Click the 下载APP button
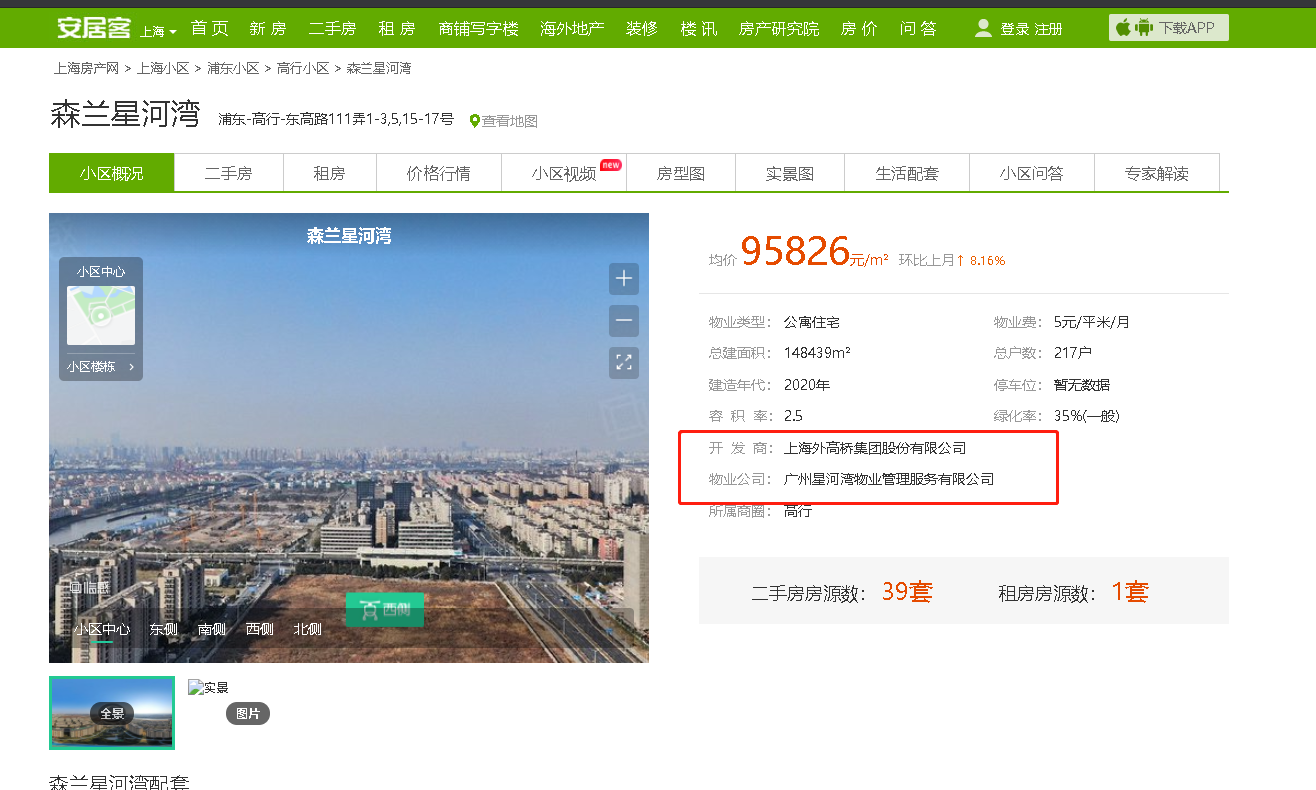Screen dimensions: 1316x790 [x=1169, y=28]
